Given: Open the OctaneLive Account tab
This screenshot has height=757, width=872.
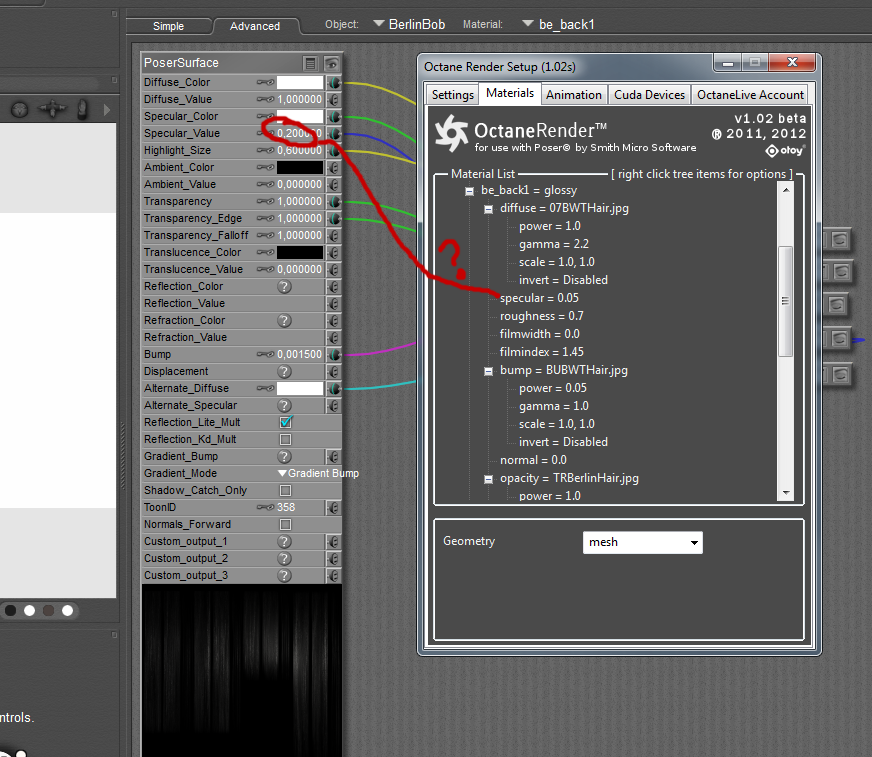Looking at the screenshot, I should tap(750, 95).
